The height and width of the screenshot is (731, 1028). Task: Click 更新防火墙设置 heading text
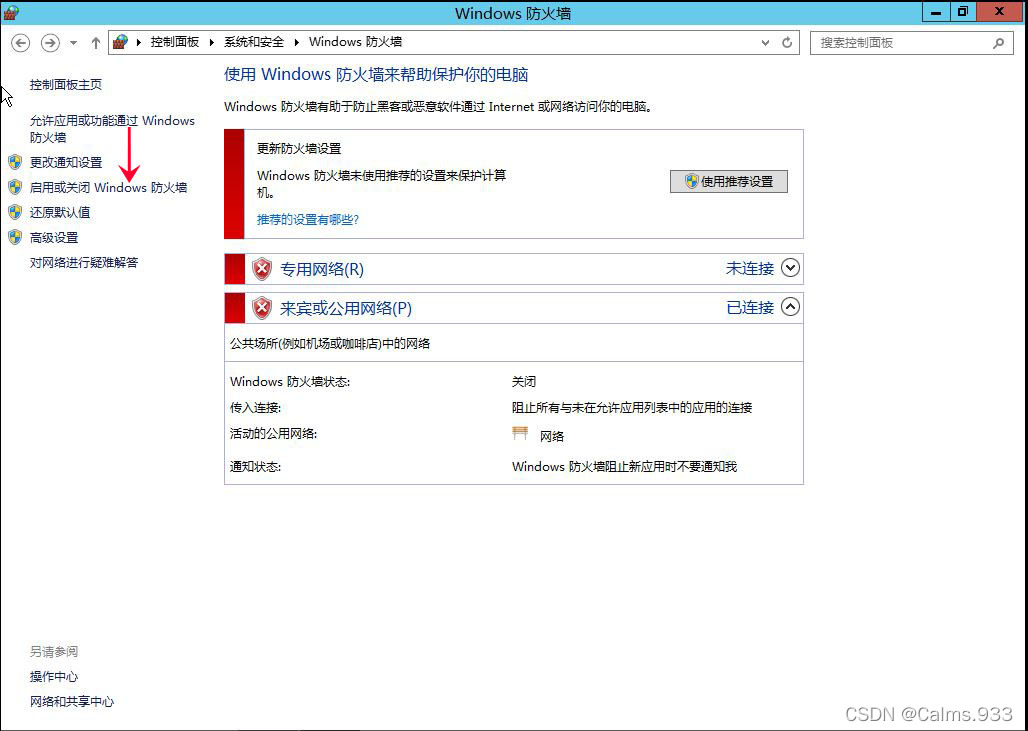click(299, 149)
